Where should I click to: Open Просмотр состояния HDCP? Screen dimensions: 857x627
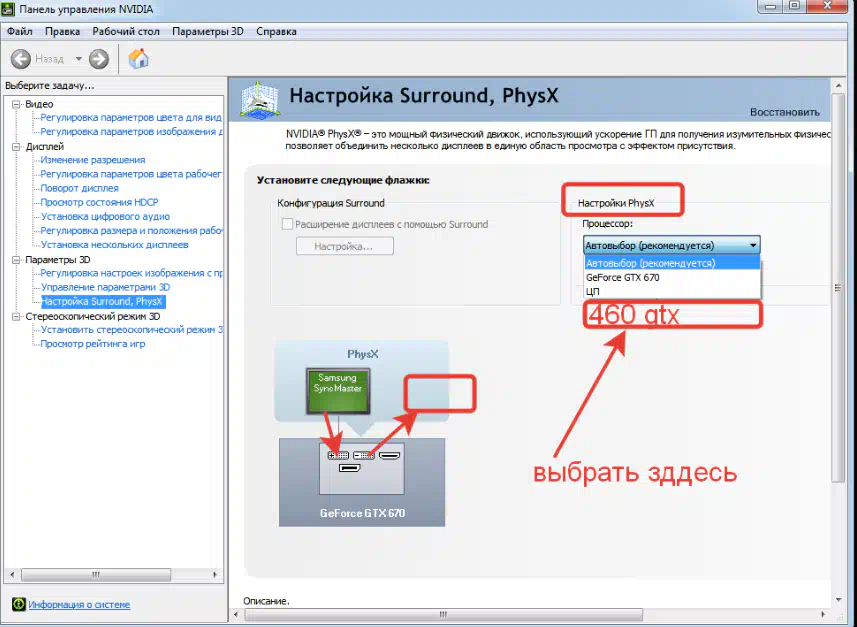99,202
